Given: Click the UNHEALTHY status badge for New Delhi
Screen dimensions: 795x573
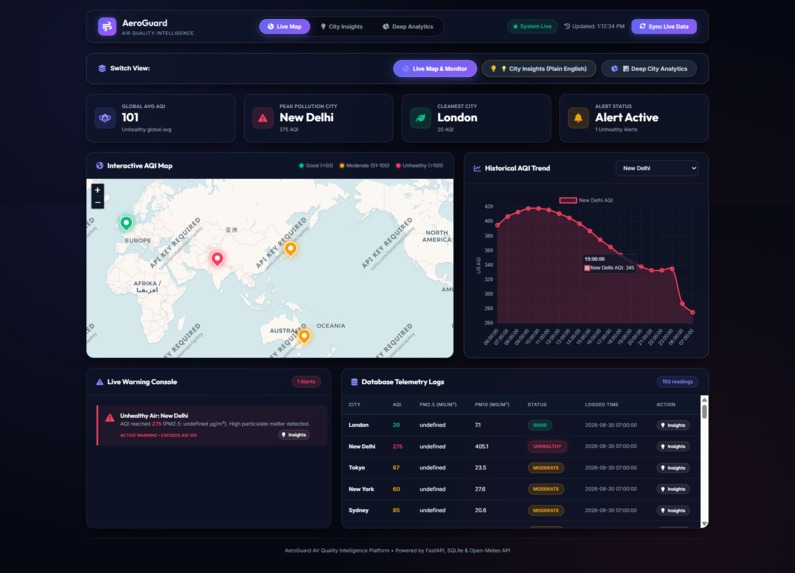Looking at the screenshot, I should tap(547, 447).
